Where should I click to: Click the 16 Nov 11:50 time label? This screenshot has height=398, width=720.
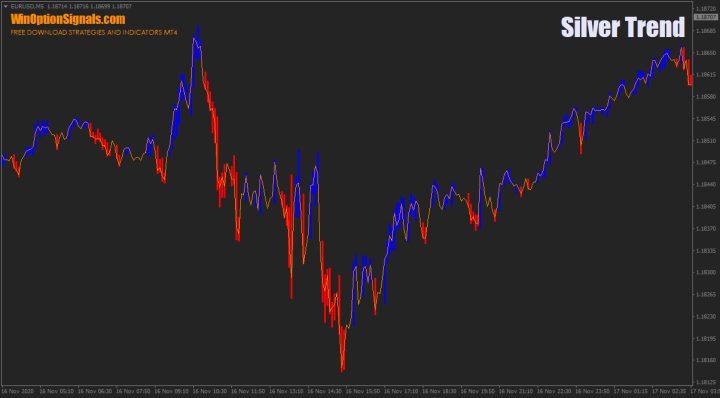click(248, 392)
